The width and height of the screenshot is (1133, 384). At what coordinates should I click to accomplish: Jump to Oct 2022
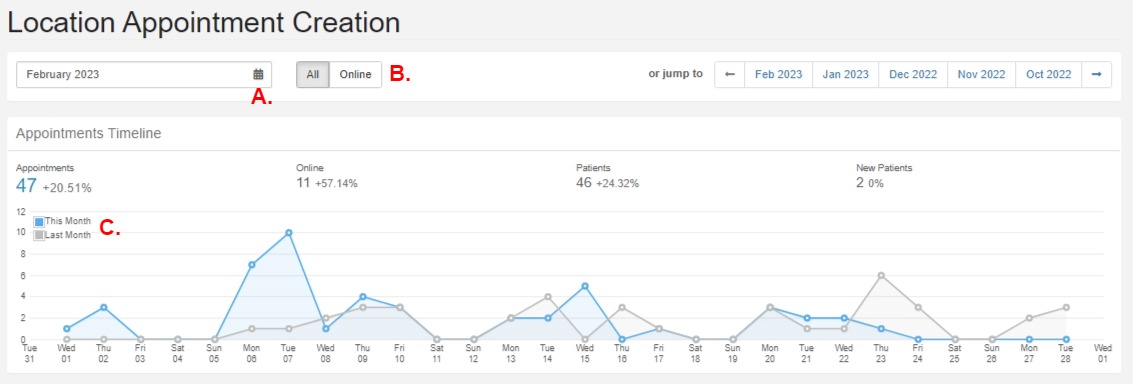(1048, 74)
